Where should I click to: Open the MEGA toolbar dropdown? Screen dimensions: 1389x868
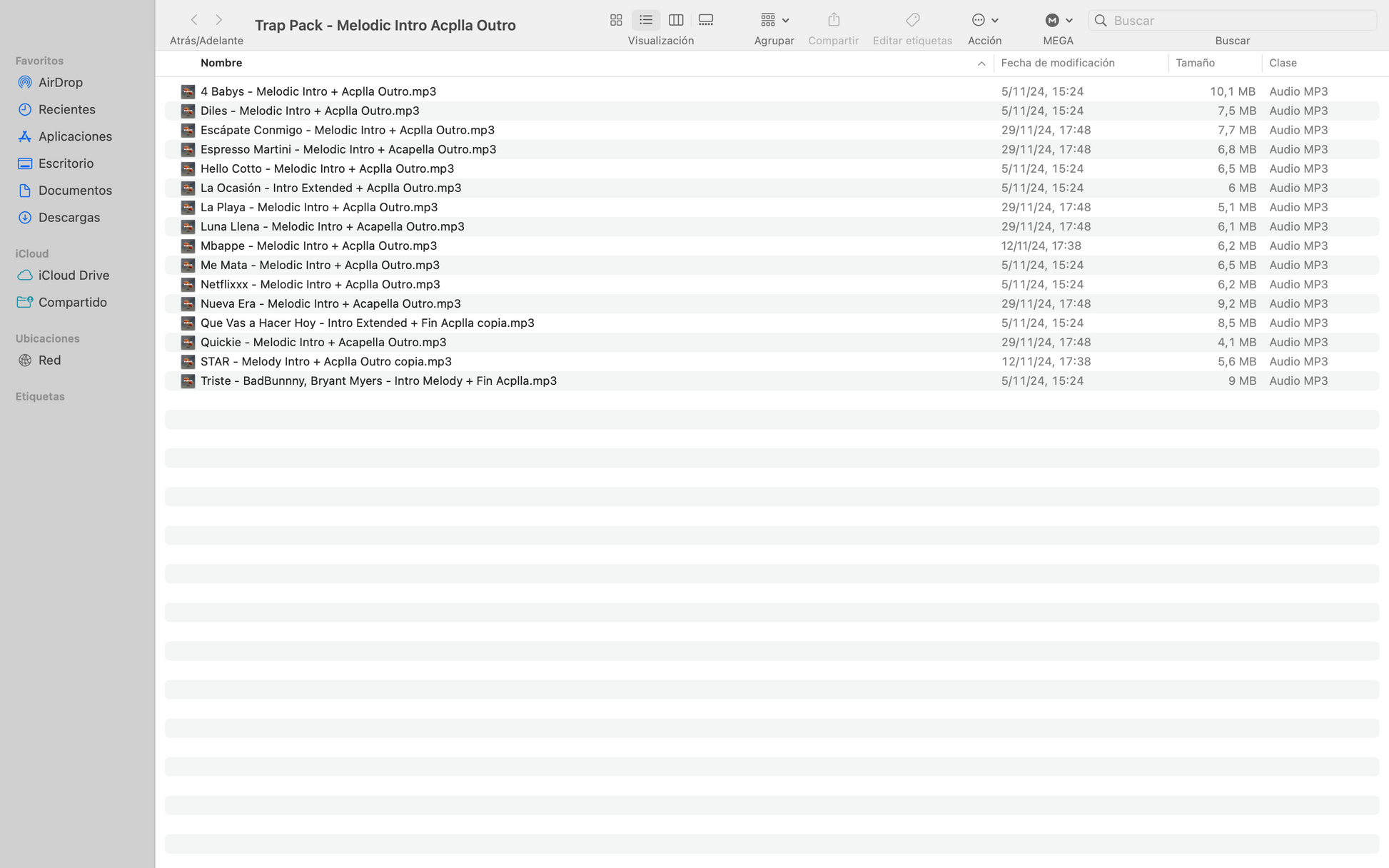tap(1058, 20)
